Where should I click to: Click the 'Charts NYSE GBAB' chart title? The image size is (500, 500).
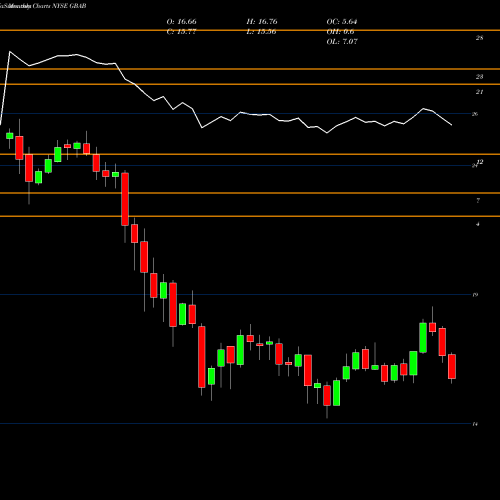(59, 6)
